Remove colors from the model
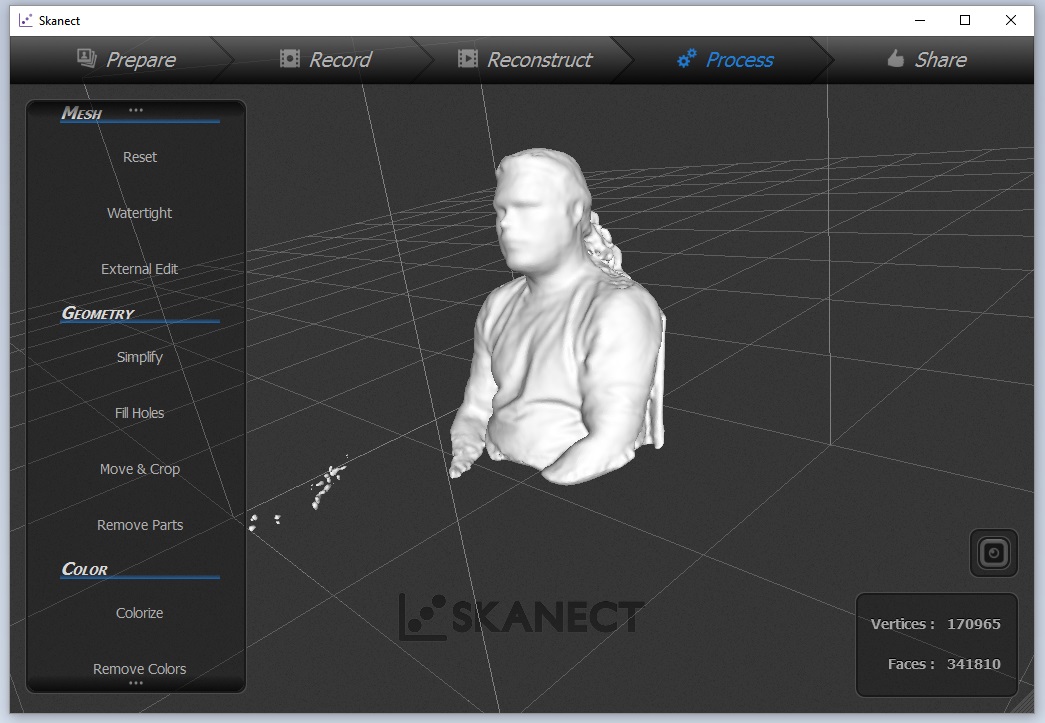 (139, 669)
